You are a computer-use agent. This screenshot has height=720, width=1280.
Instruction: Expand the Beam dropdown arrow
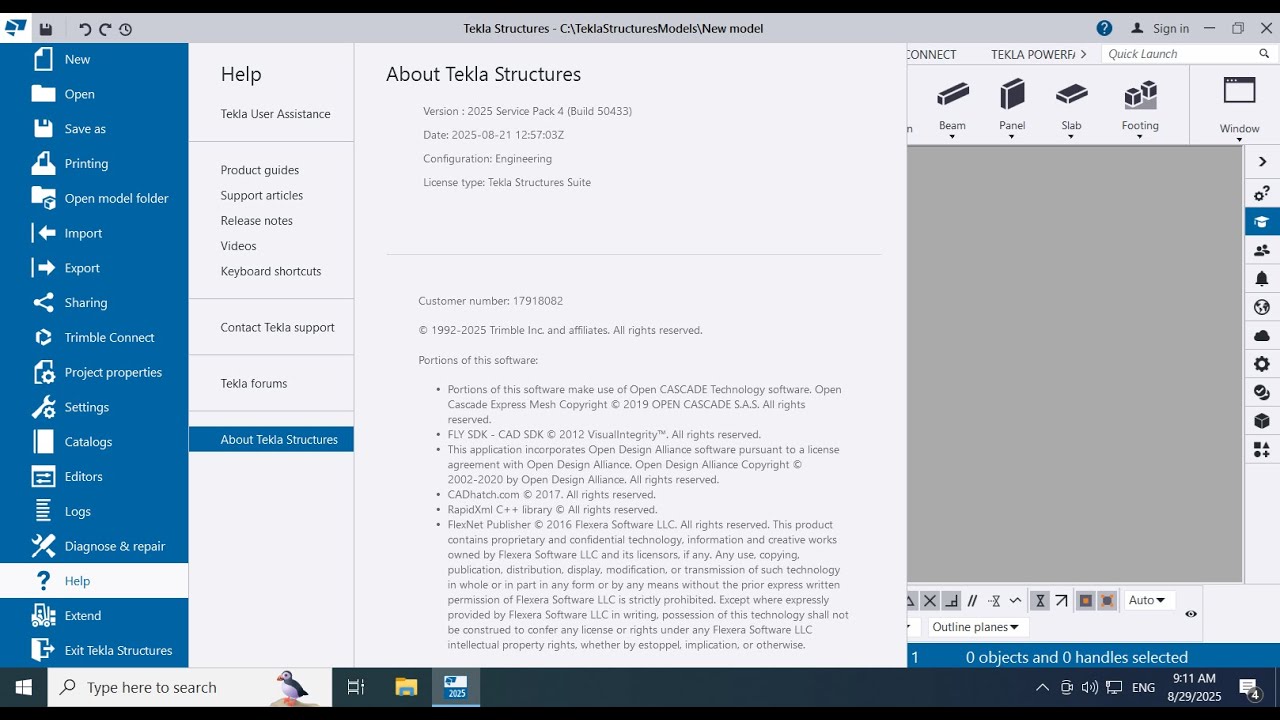[952, 137]
